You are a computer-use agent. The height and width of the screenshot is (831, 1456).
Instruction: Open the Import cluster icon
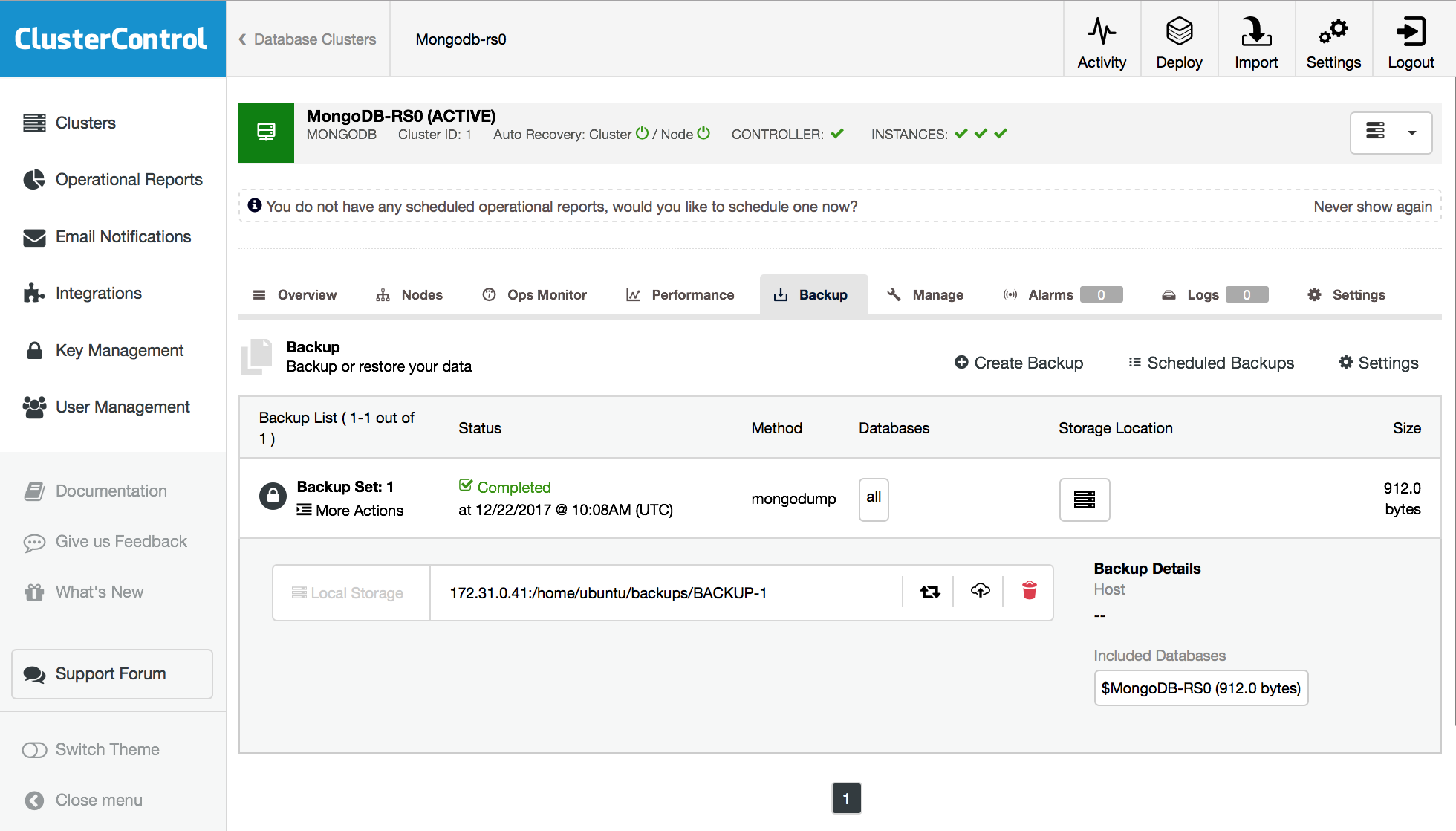1256,31
